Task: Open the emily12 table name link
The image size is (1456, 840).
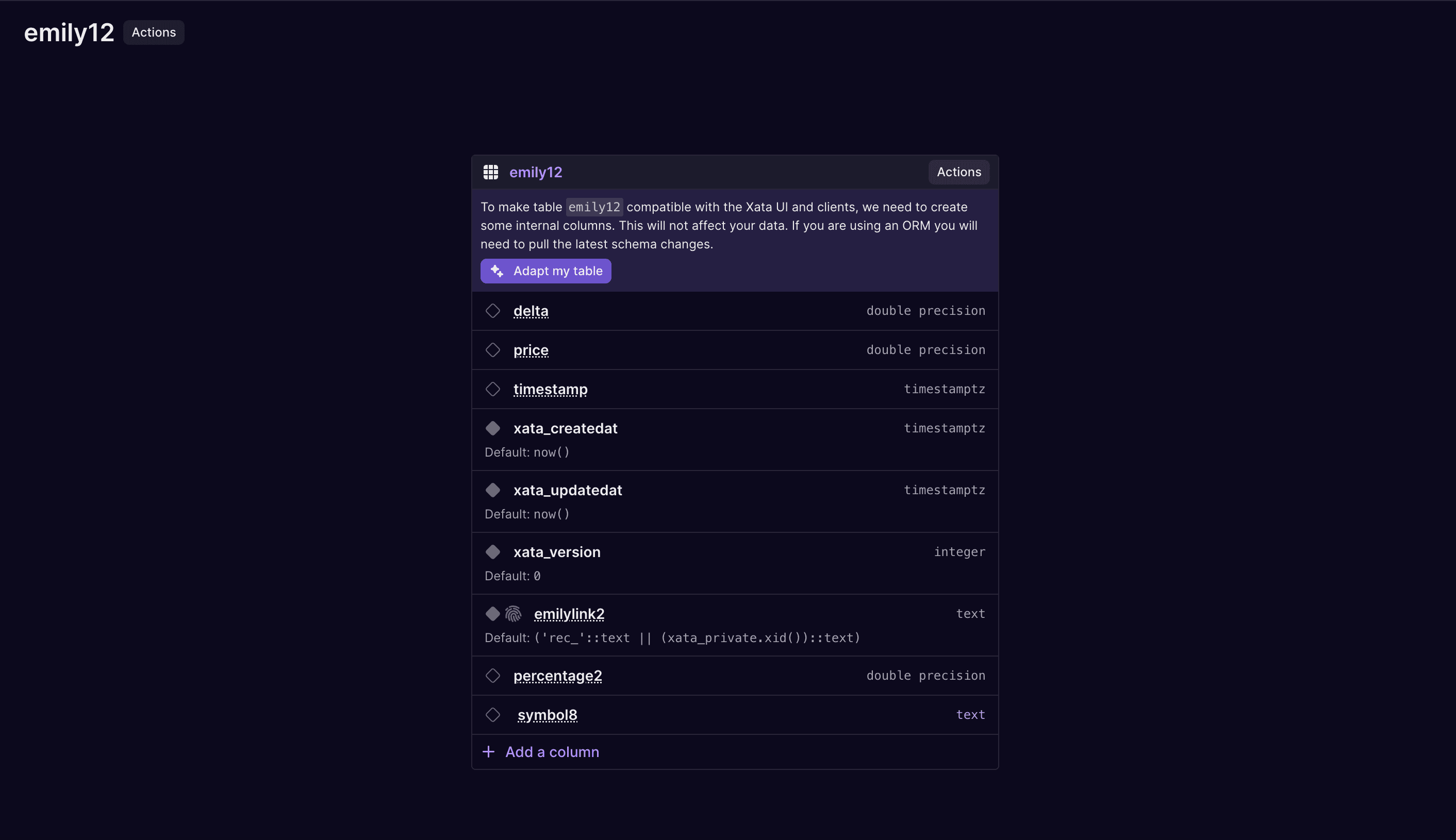Action: 536,172
